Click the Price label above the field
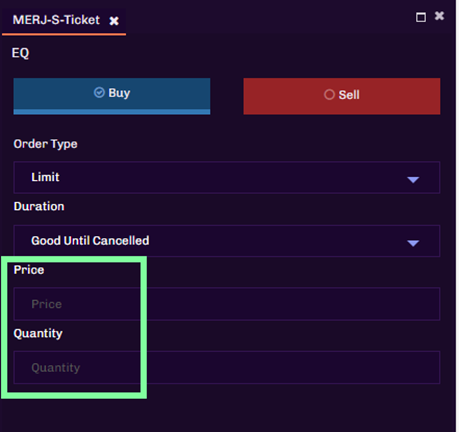Image resolution: width=459 pixels, height=432 pixels. coord(29,270)
